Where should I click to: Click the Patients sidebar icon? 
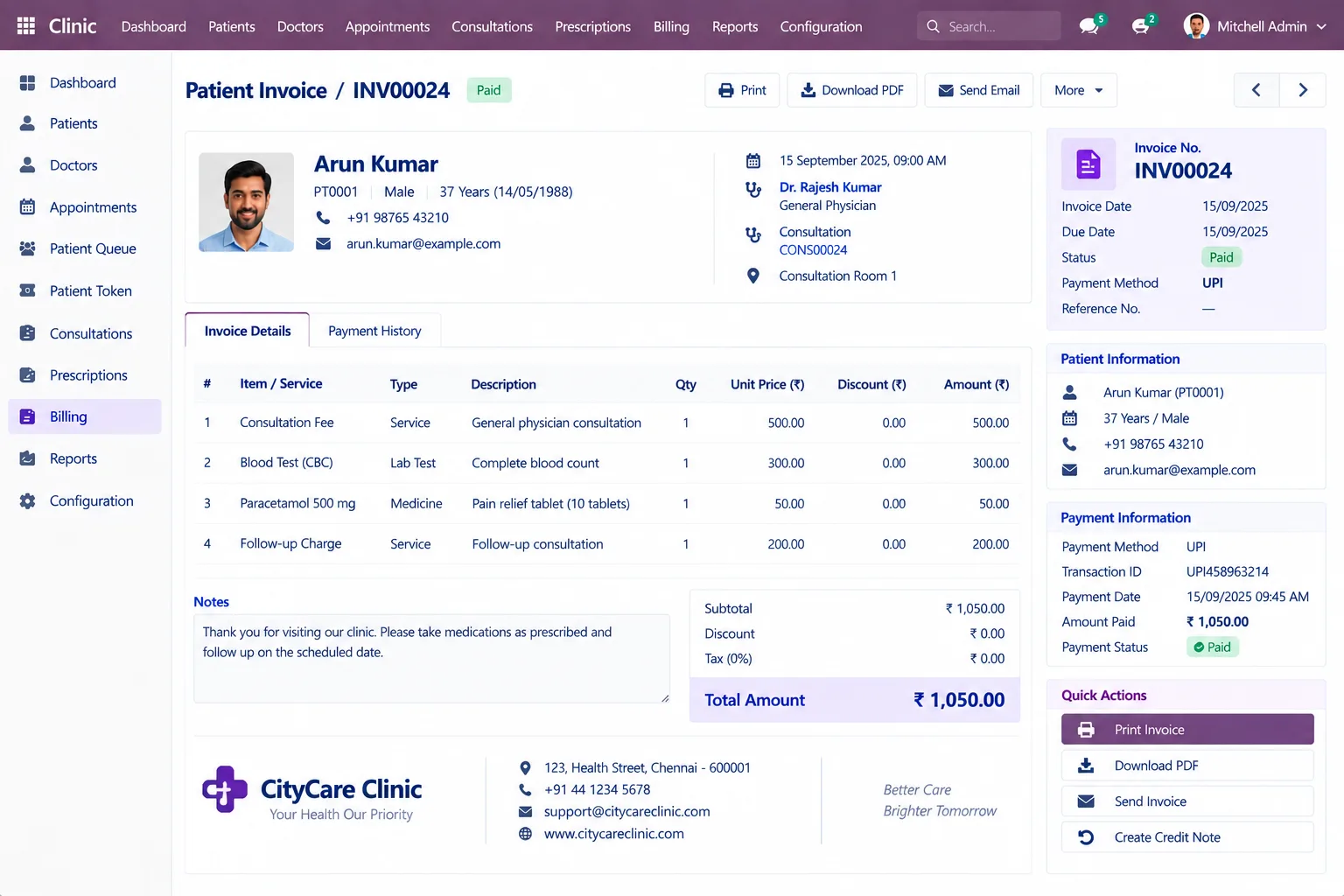(x=28, y=123)
